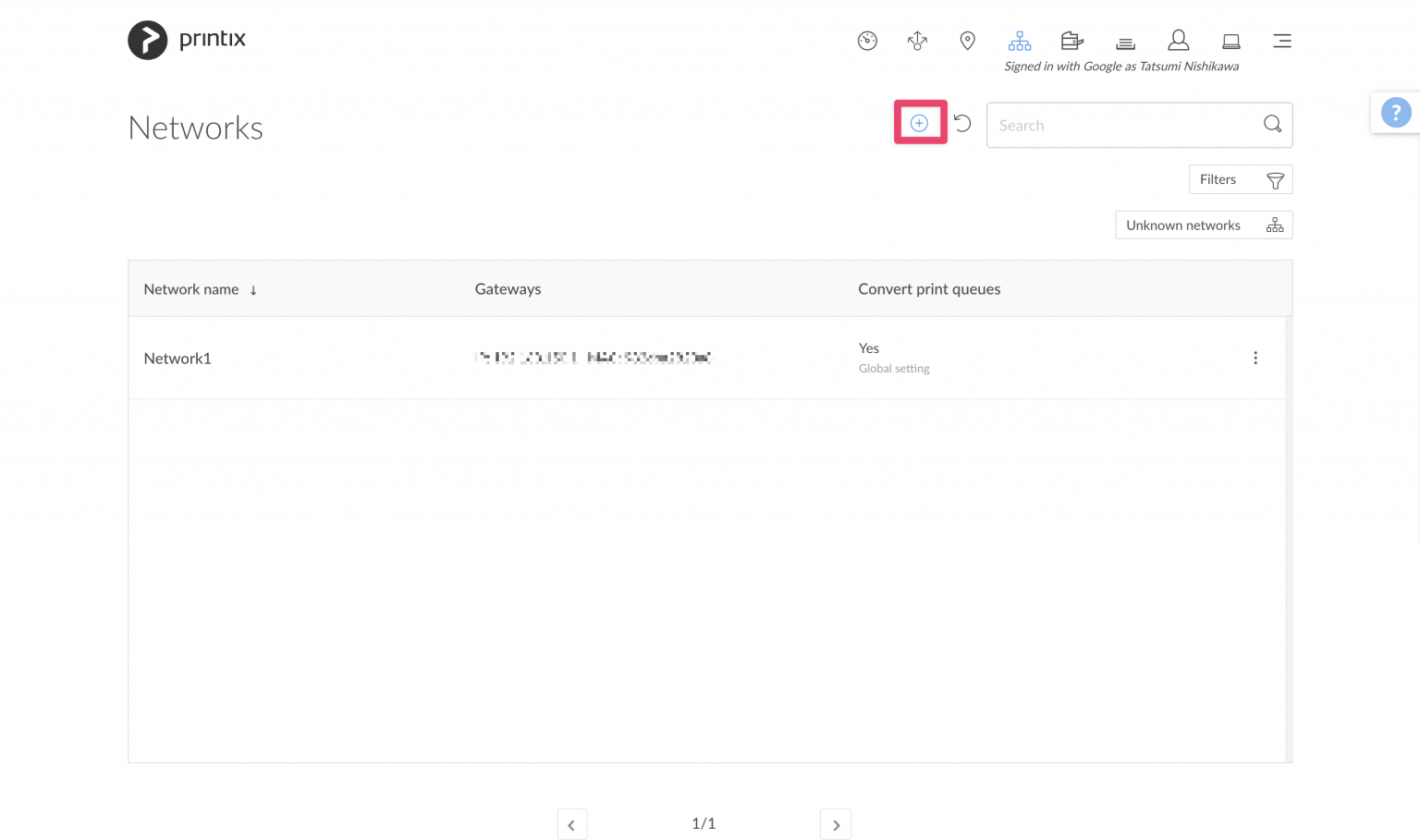This screenshot has width=1420, height=840.
Task: Go to the next page with the right chevron
Action: (x=835, y=823)
